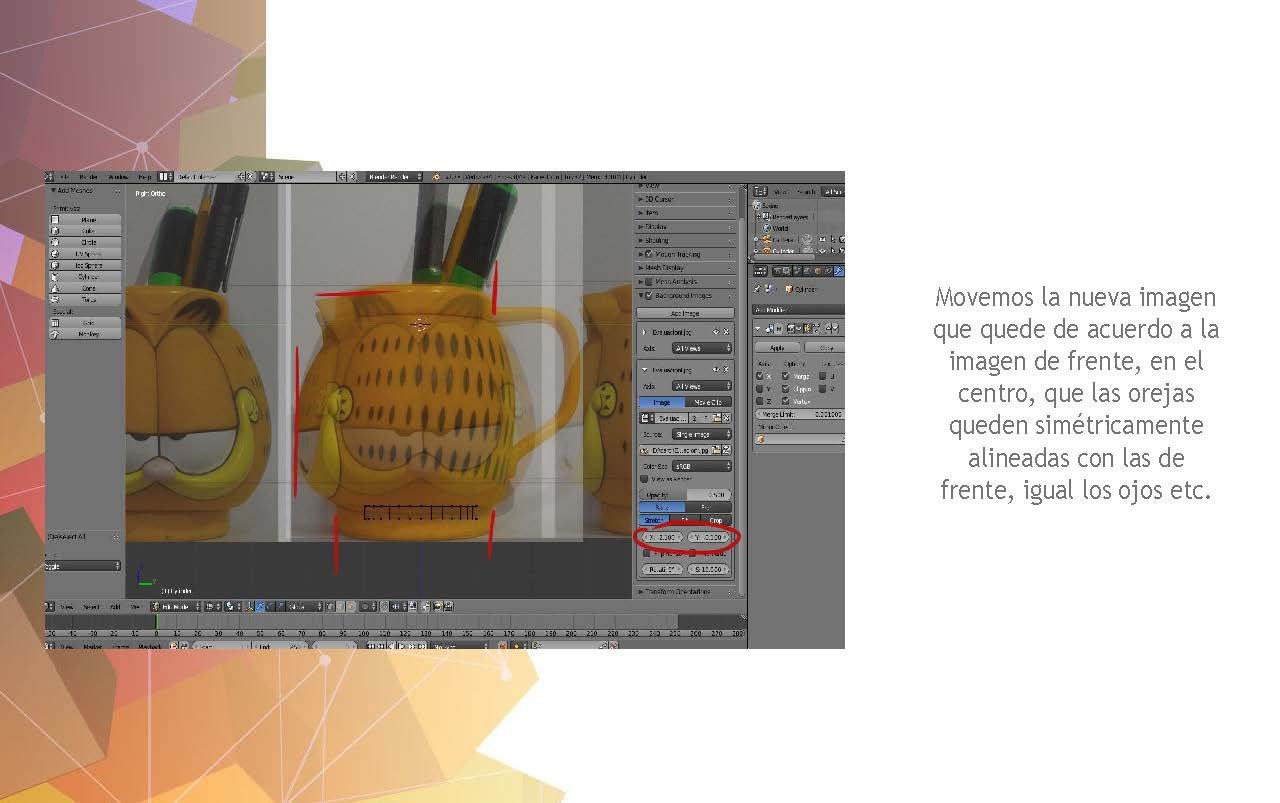Open the Render menu in top bar
The height and width of the screenshot is (803, 1280).
click(88, 176)
